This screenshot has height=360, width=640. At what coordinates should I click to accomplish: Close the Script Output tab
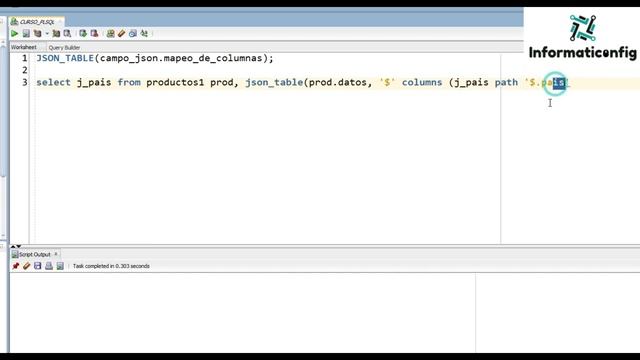click(56, 254)
